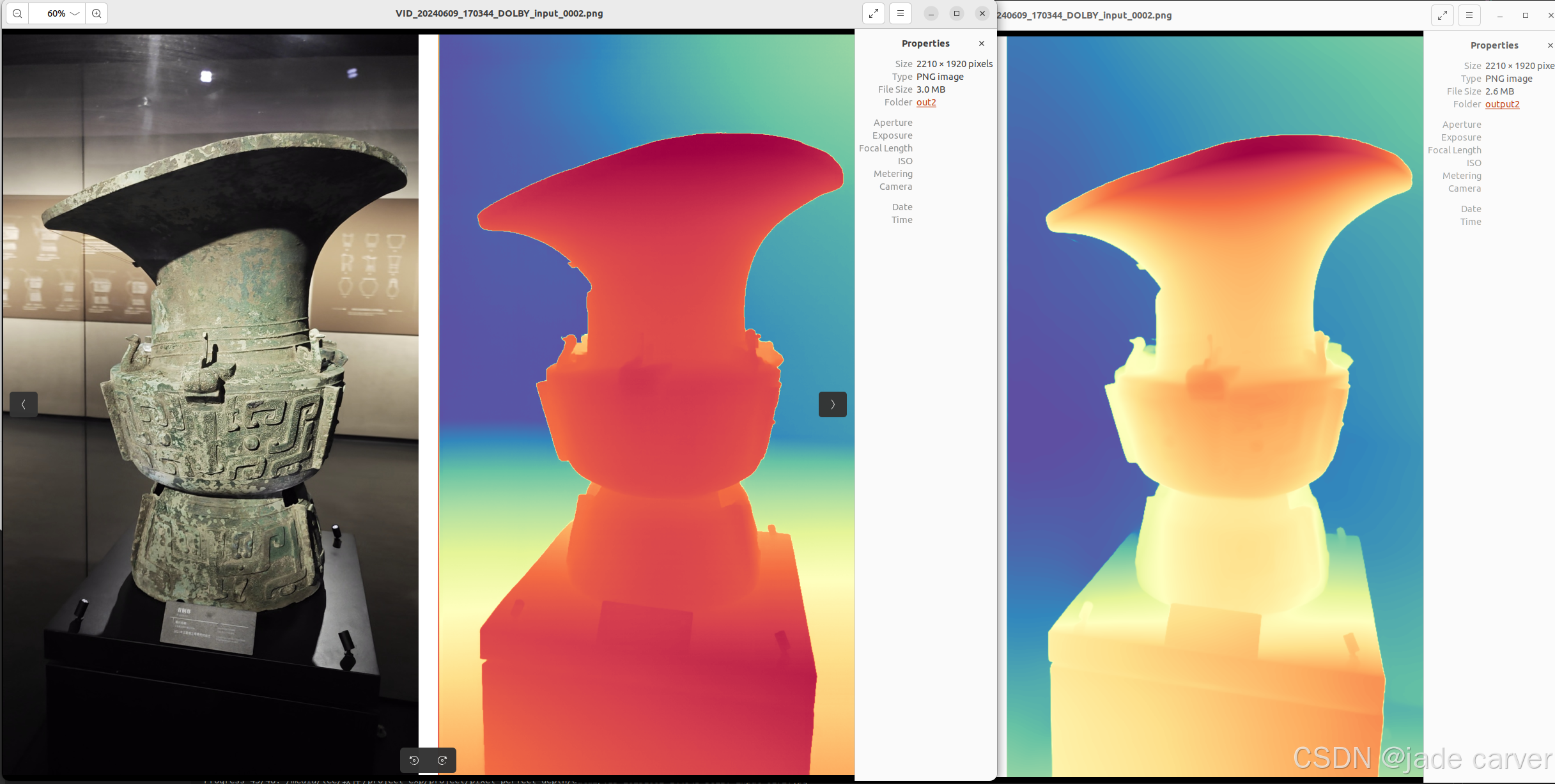1555x784 pixels.
Task: Go to next image arrow
Action: pyautogui.click(x=832, y=404)
